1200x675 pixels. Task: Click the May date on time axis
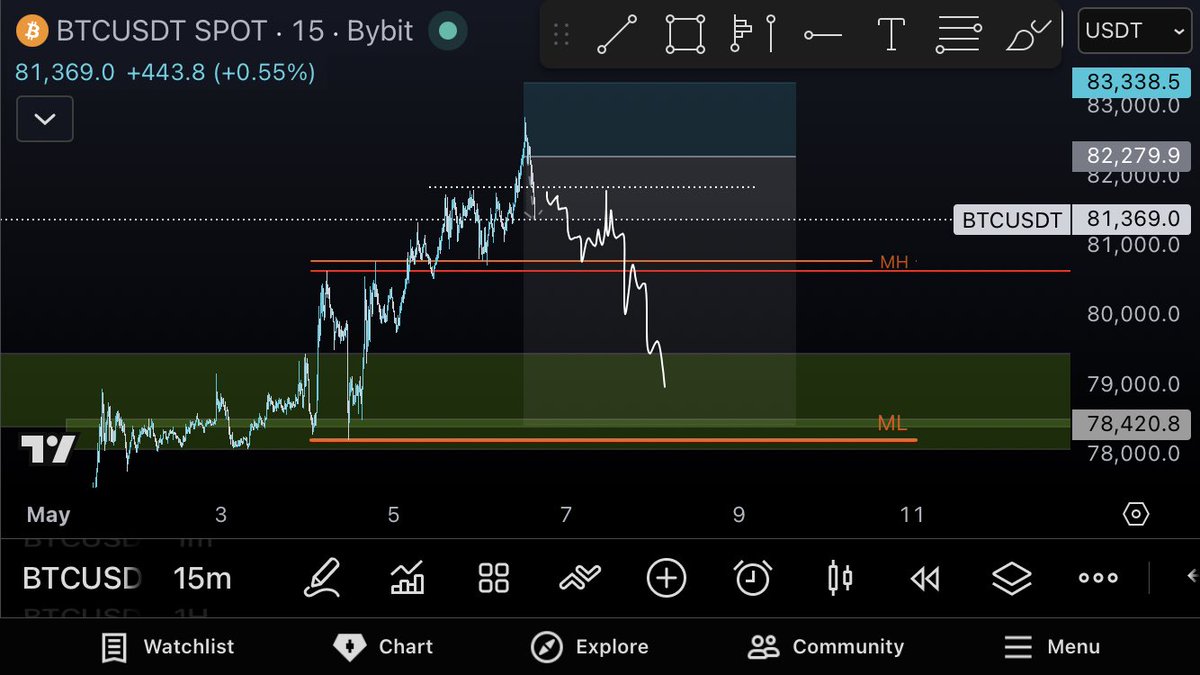coord(48,515)
